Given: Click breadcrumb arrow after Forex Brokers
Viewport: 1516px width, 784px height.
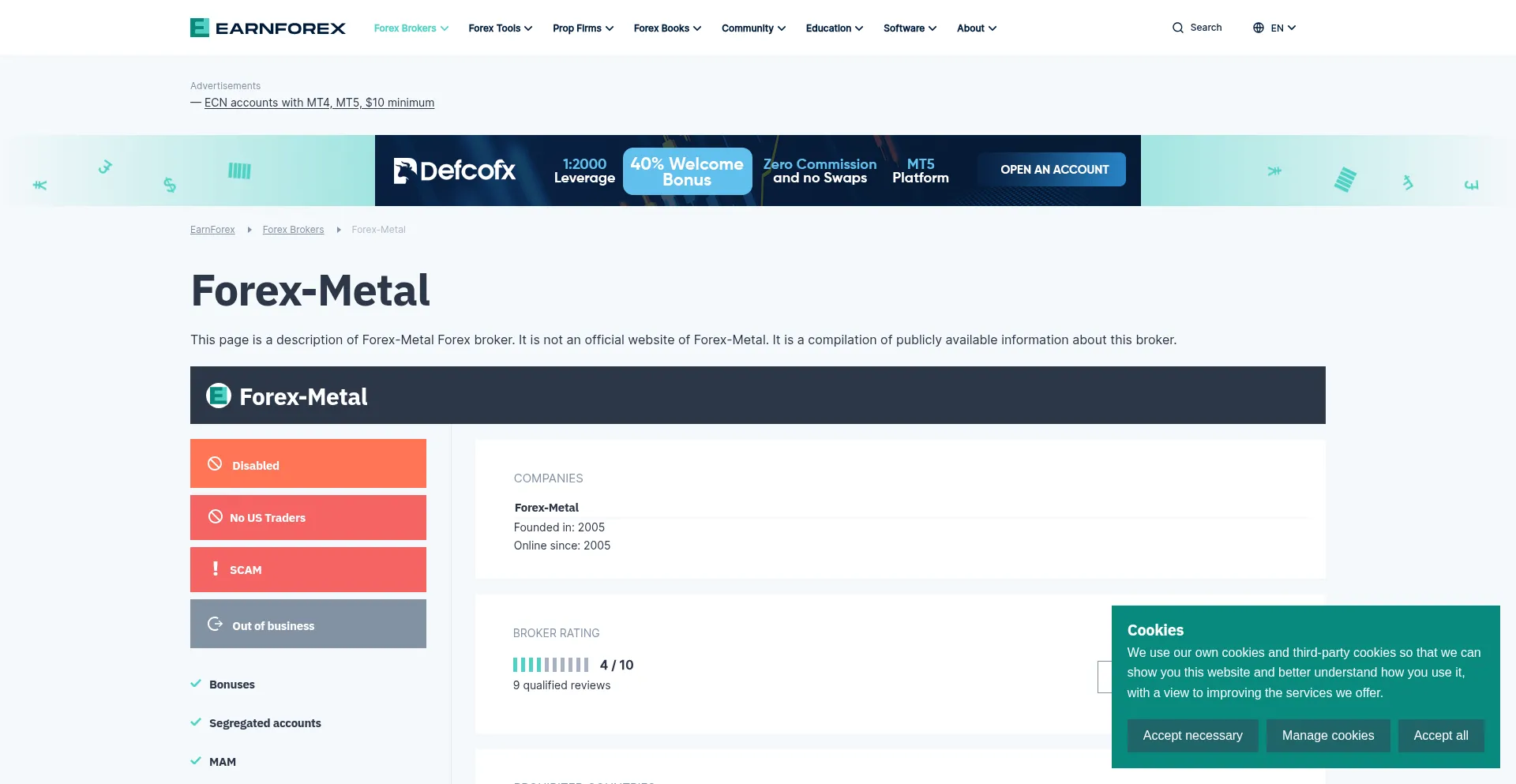Looking at the screenshot, I should [339, 230].
